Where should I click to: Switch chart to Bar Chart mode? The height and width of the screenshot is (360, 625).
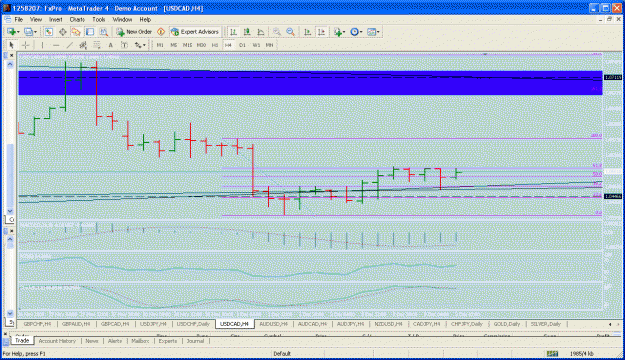pyautogui.click(x=233, y=32)
